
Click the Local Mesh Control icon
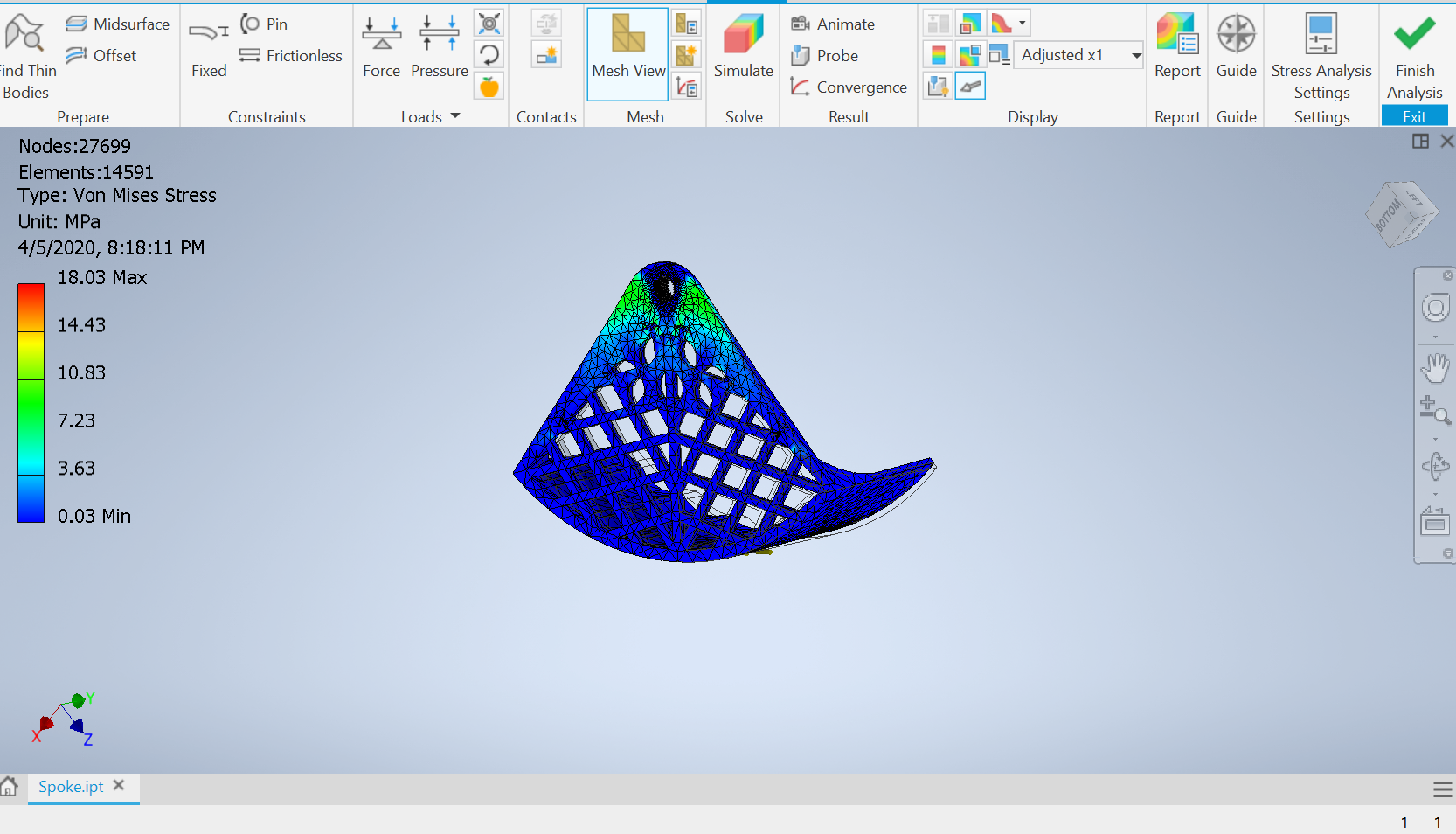click(687, 55)
